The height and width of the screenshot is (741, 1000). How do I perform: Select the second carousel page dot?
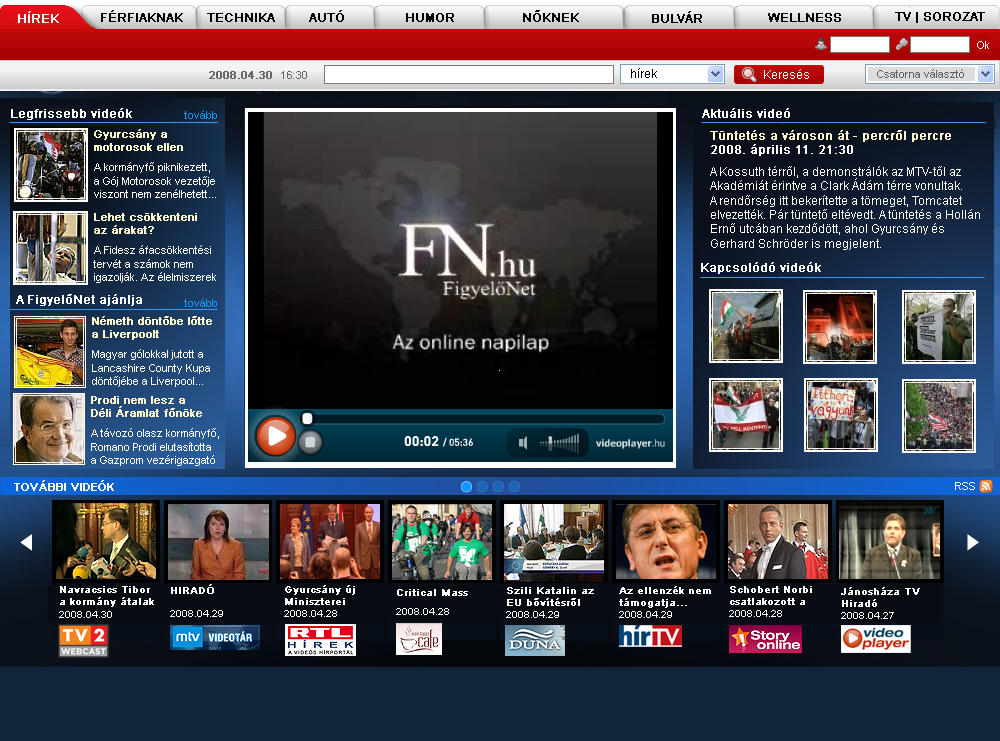pyautogui.click(x=482, y=487)
